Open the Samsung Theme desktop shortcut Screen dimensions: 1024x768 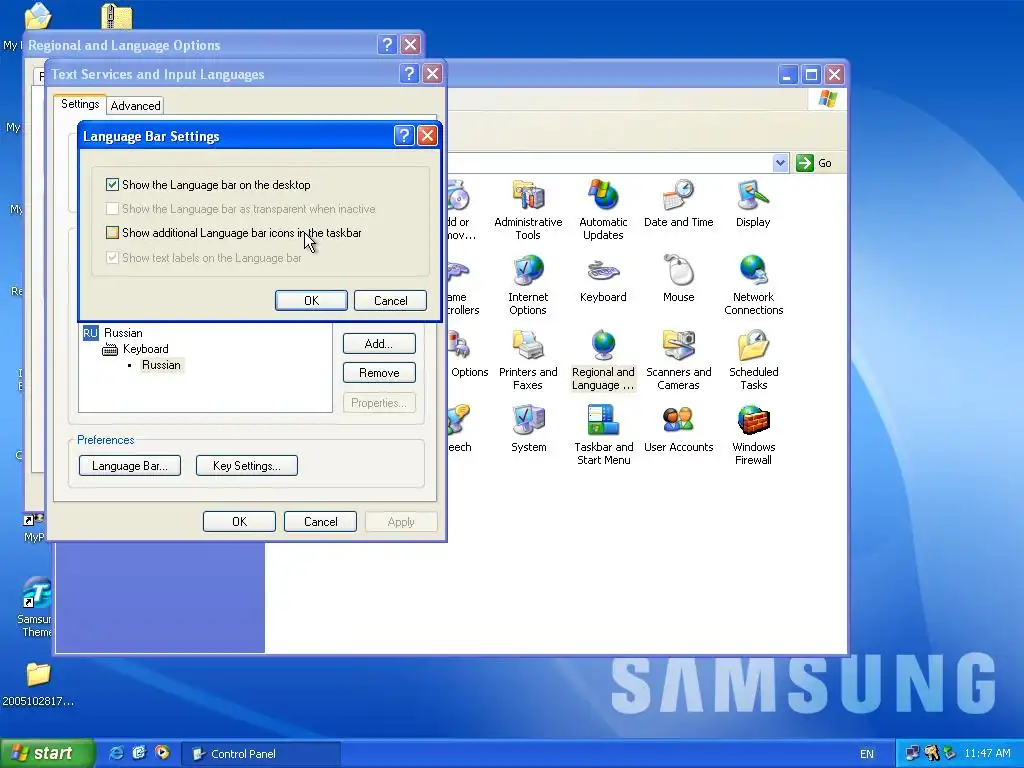36,607
